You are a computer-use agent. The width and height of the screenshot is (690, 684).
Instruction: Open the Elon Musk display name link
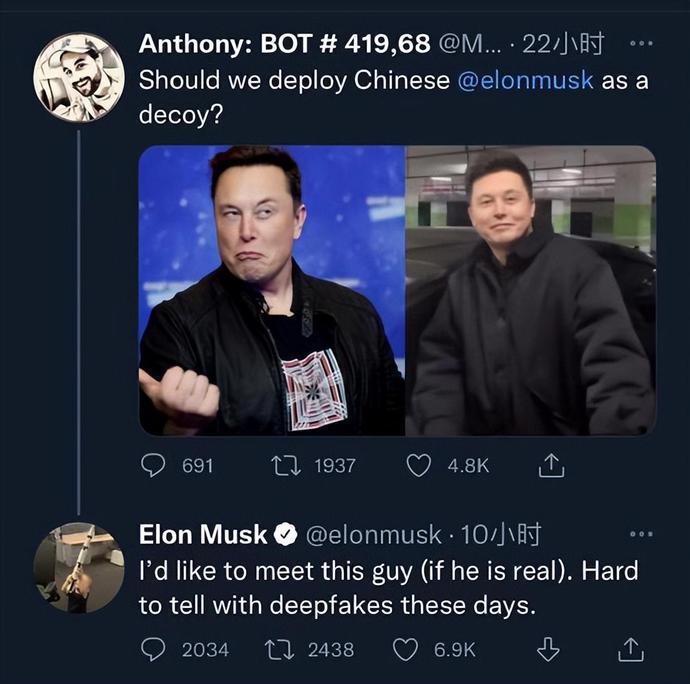[x=202, y=535]
